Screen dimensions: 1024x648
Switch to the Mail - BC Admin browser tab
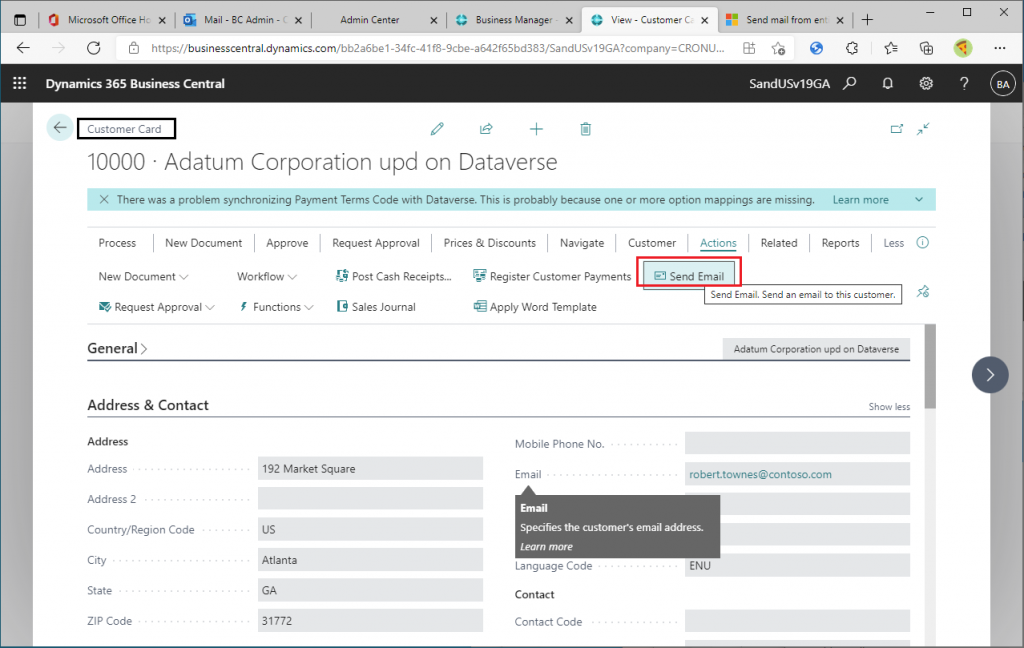(243, 20)
